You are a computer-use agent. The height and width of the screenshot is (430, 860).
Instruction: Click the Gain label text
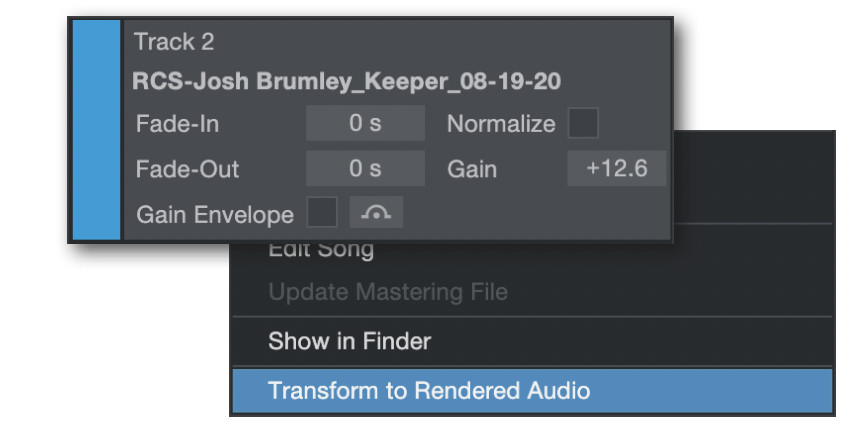pyautogui.click(x=472, y=169)
